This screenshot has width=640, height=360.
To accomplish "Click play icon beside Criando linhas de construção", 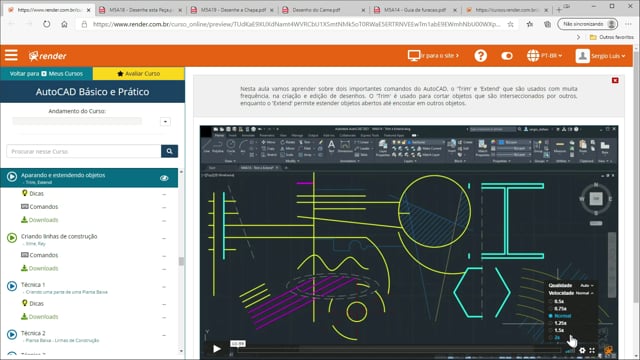I will click(12, 237).
